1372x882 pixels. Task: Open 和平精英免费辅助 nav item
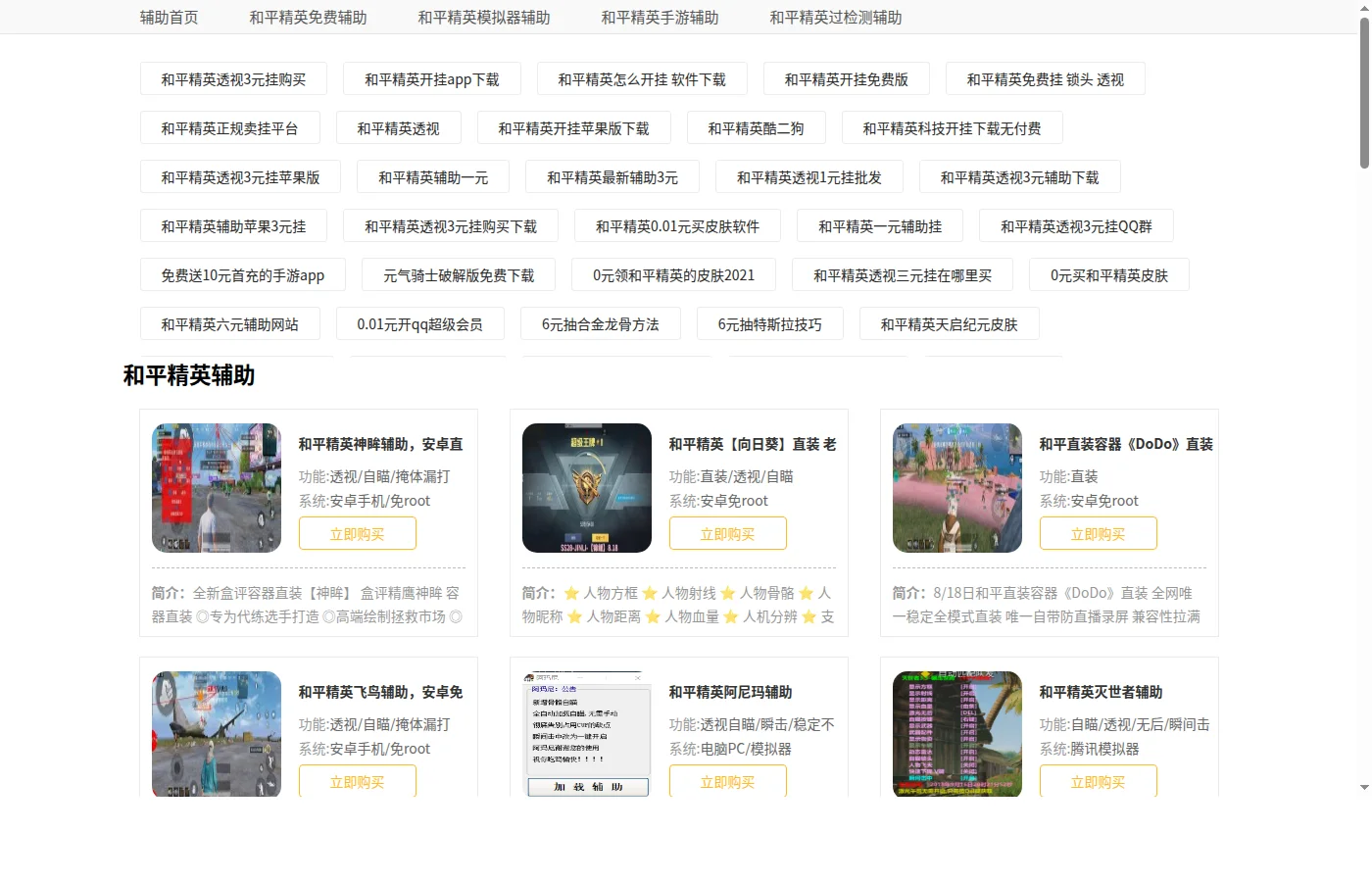click(x=308, y=18)
